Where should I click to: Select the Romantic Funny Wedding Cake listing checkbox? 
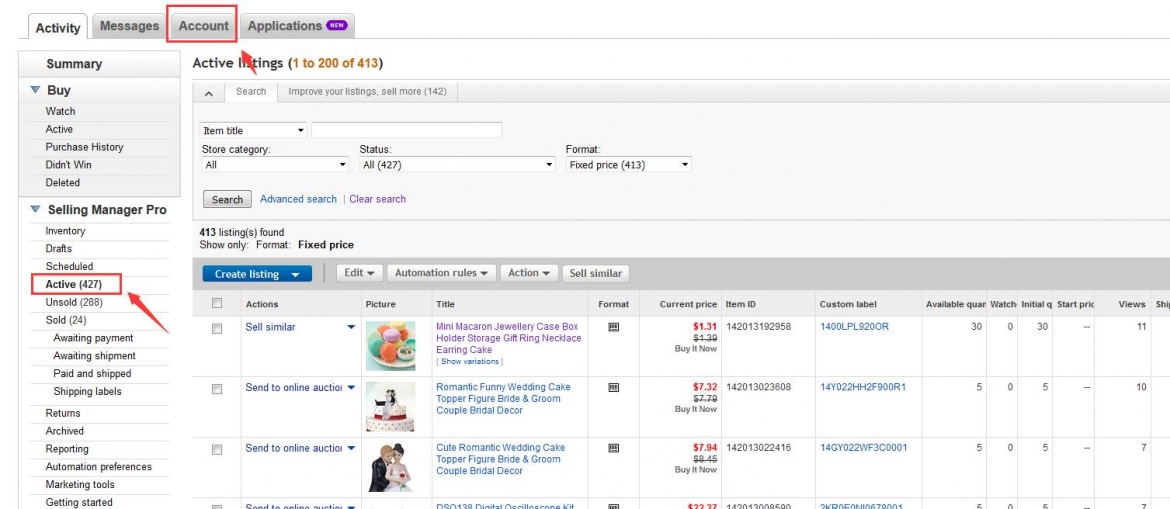pos(217,389)
